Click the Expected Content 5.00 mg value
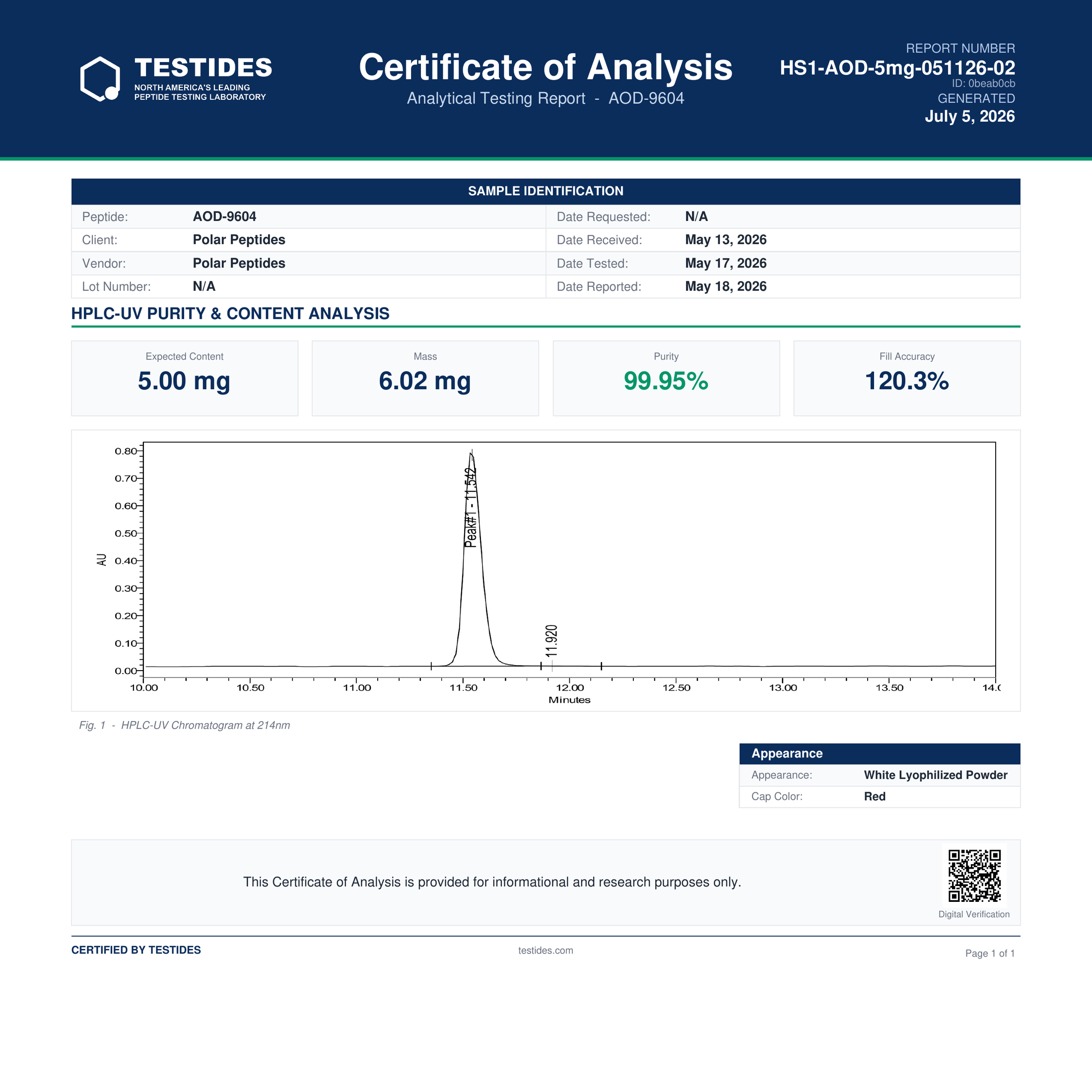The width and height of the screenshot is (1092, 1092). pyautogui.click(x=184, y=381)
